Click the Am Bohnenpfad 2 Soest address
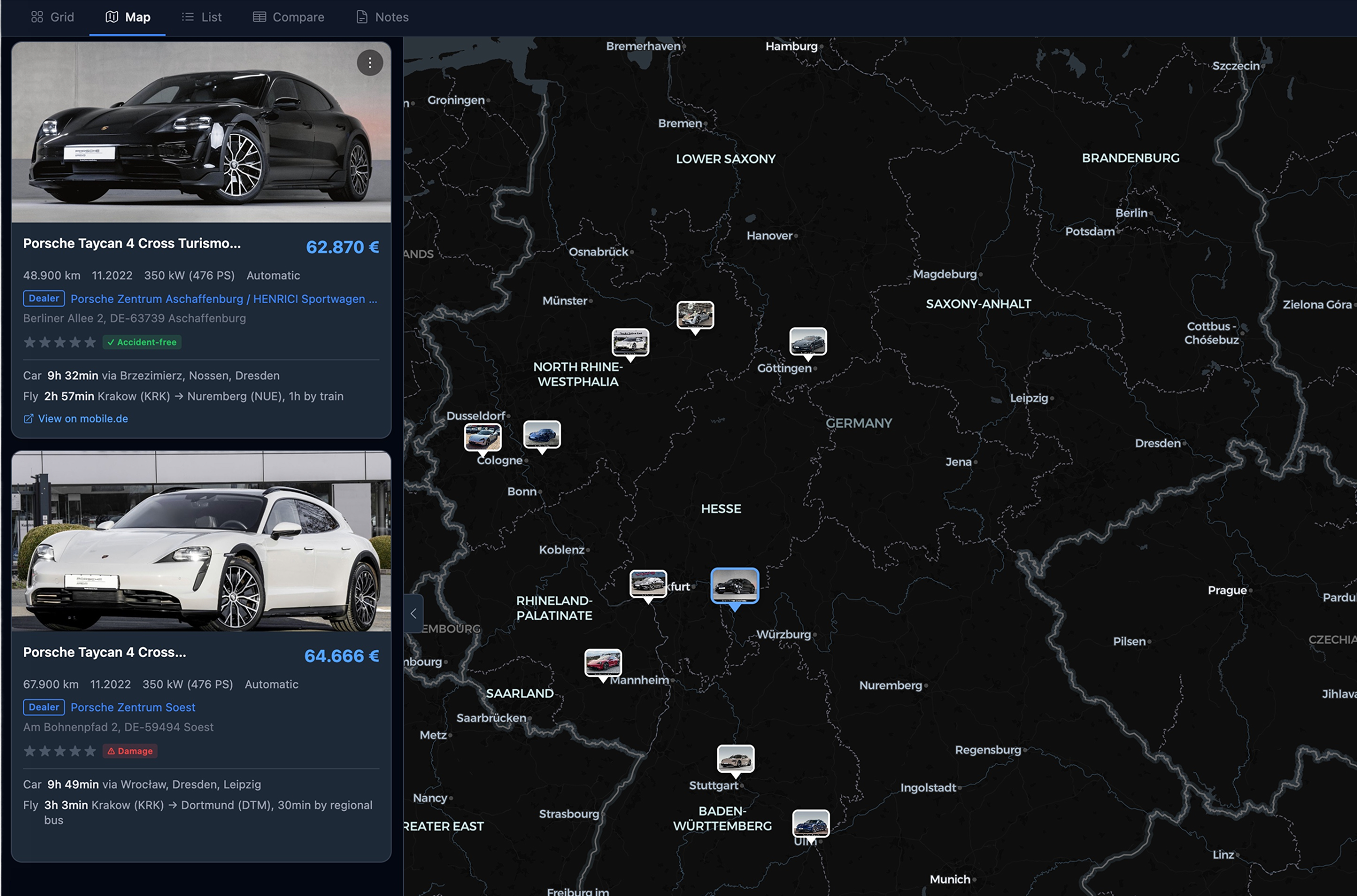This screenshot has height=896, width=1357. (118, 727)
